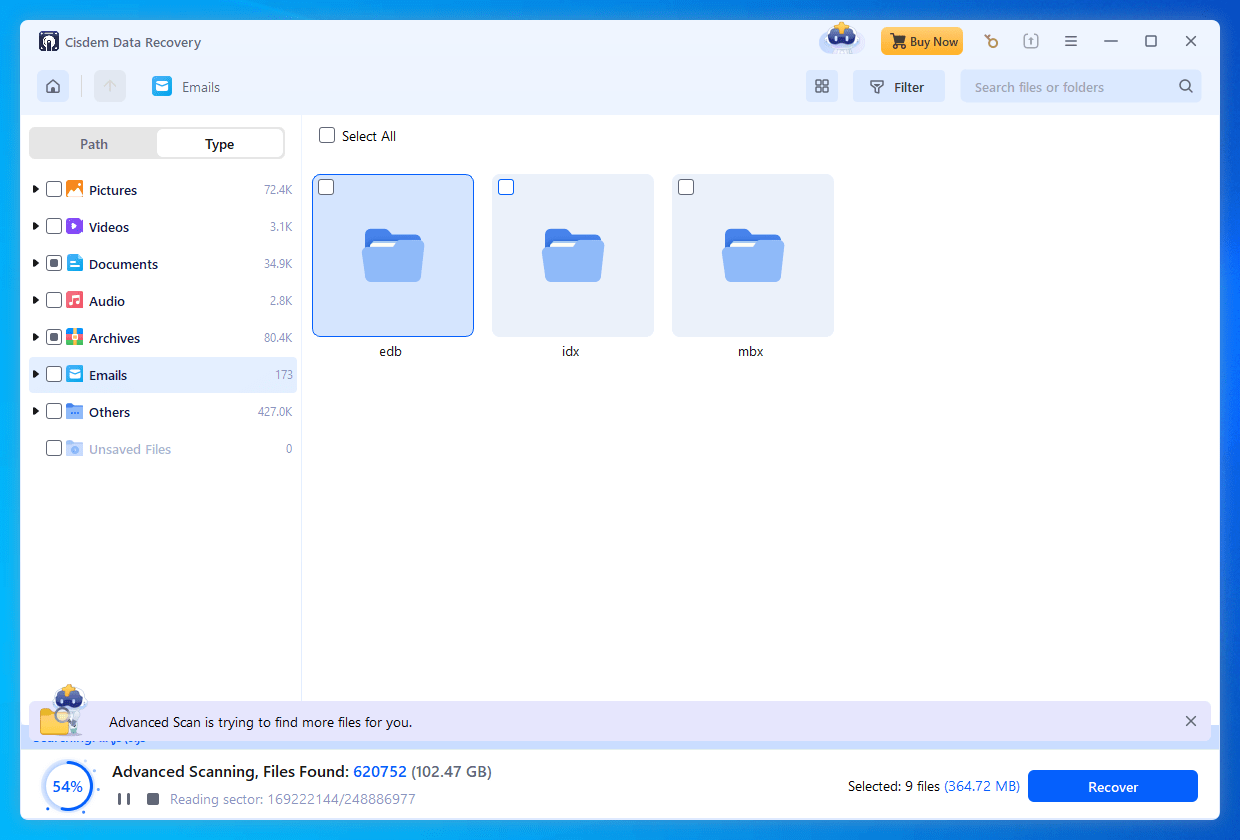Switch to grid view layout icon

point(822,87)
